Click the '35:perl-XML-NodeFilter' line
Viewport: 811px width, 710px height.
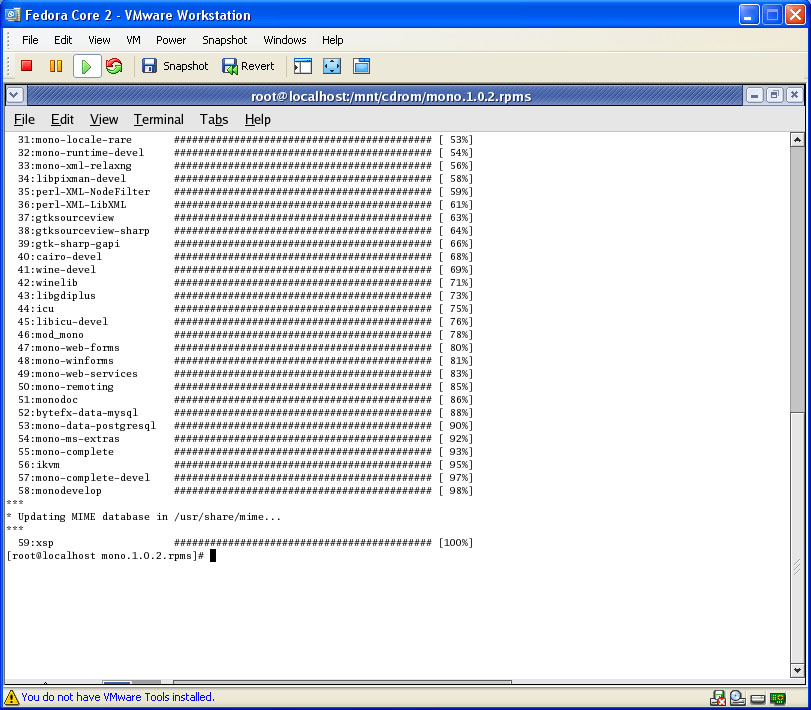point(246,192)
